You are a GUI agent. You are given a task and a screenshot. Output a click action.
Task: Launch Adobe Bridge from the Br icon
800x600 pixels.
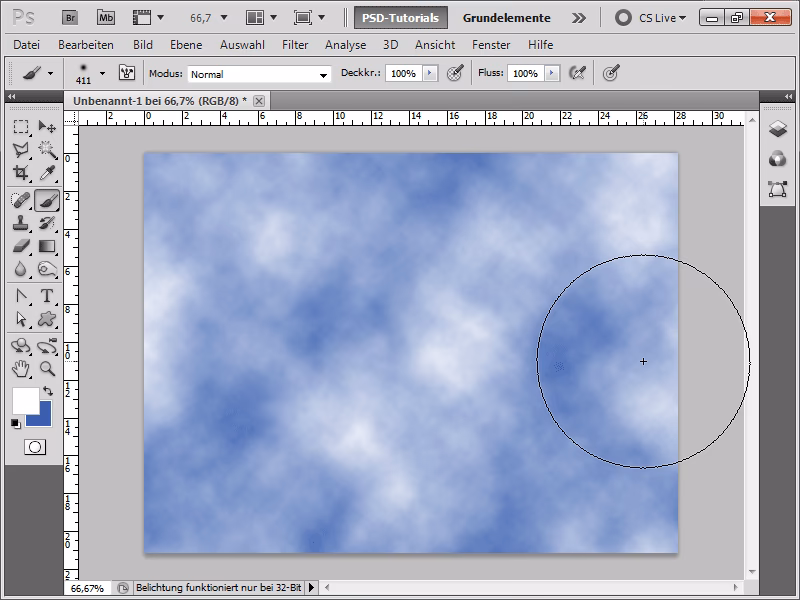[x=69, y=17]
